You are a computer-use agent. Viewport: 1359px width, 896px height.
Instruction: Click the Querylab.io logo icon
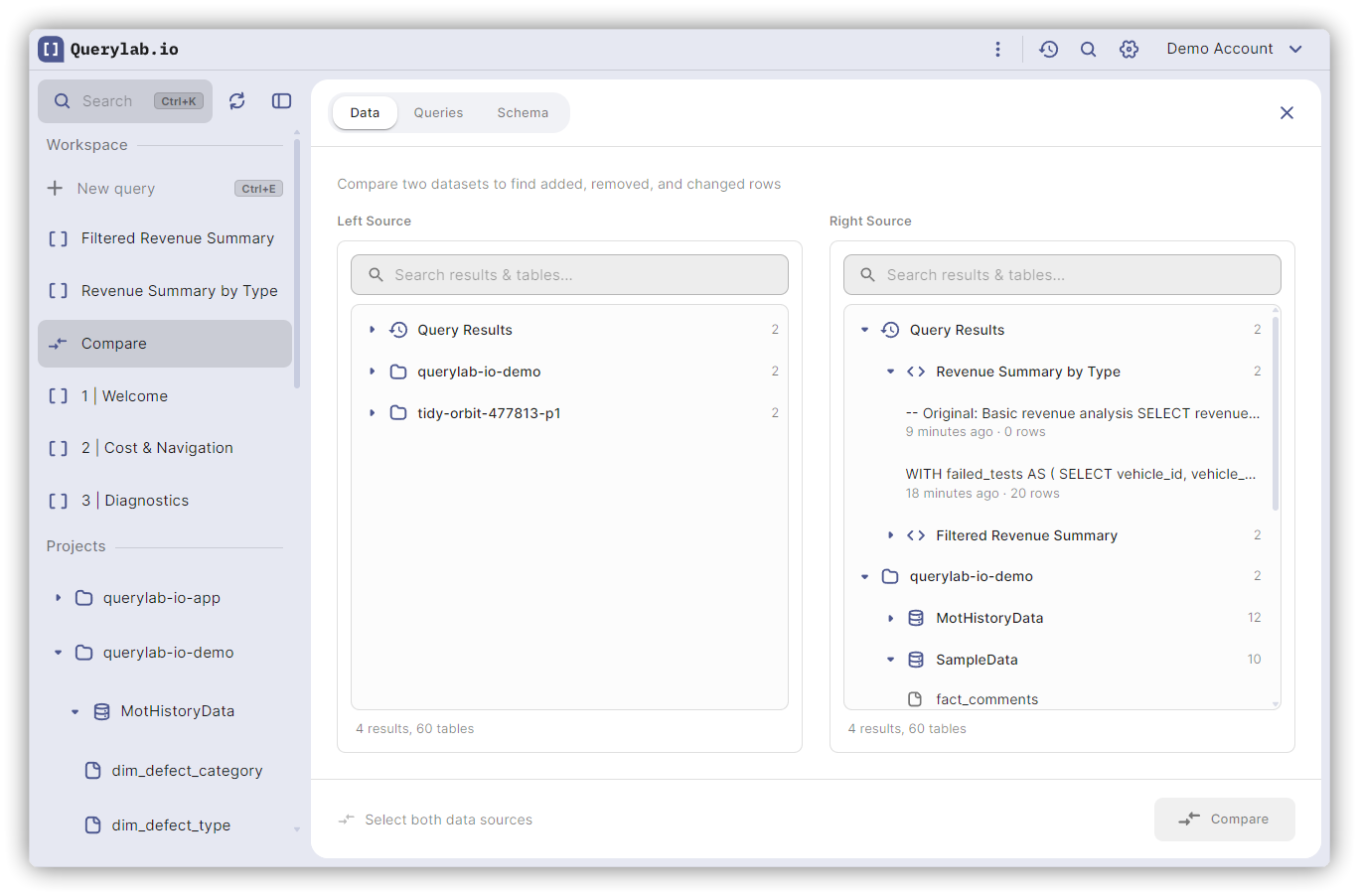[51, 50]
